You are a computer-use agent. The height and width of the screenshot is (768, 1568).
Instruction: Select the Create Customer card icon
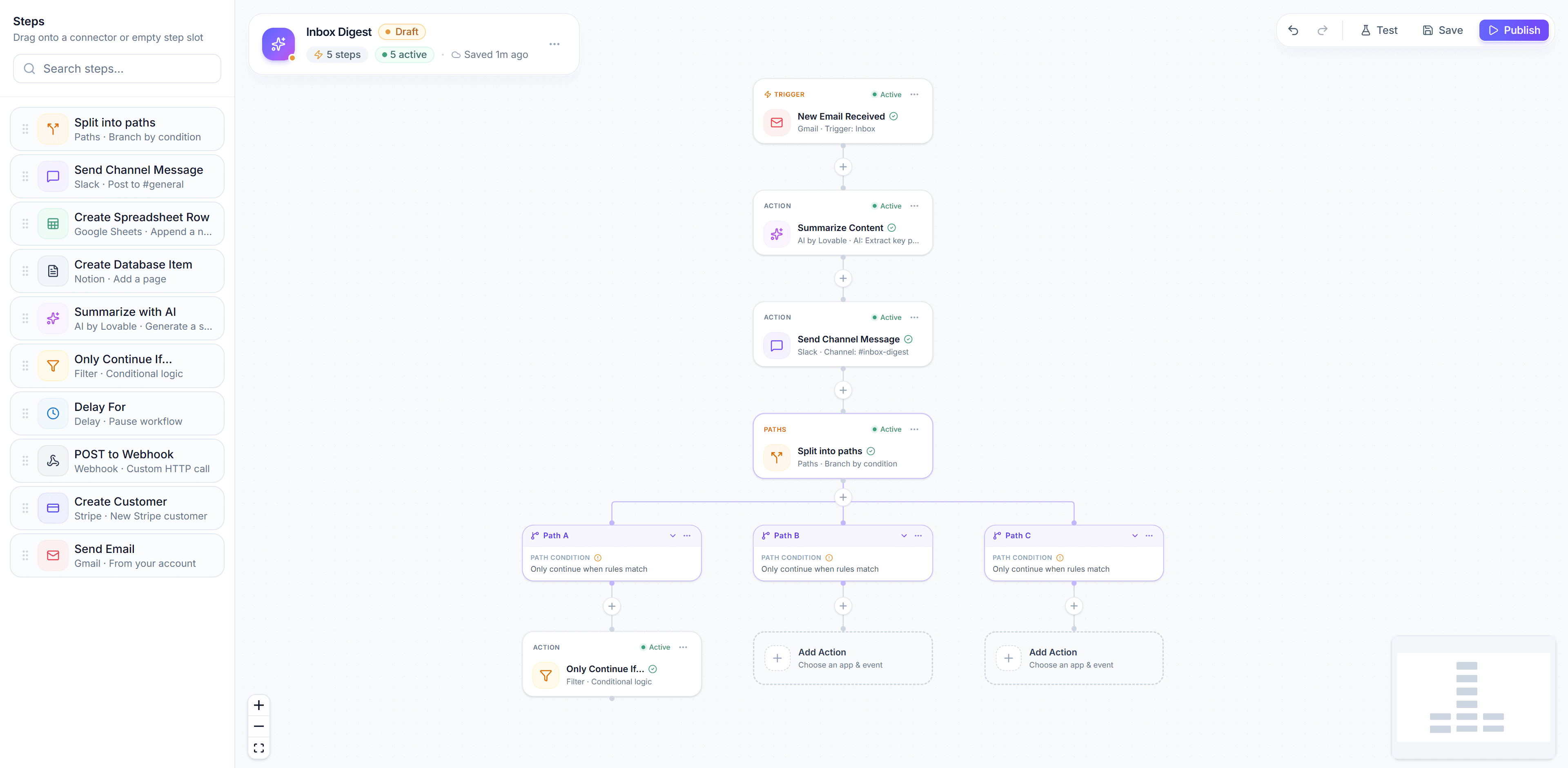pos(53,508)
